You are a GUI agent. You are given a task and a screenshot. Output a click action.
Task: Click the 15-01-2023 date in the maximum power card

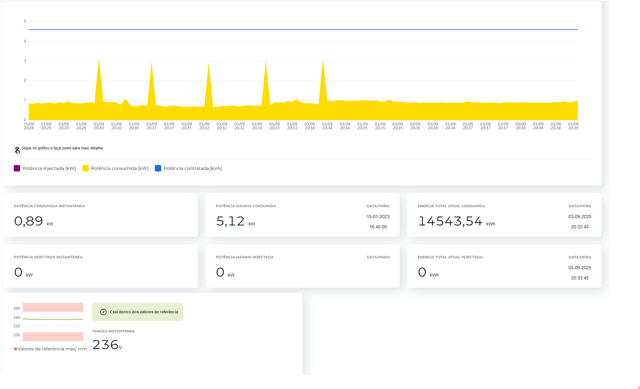coord(378,216)
